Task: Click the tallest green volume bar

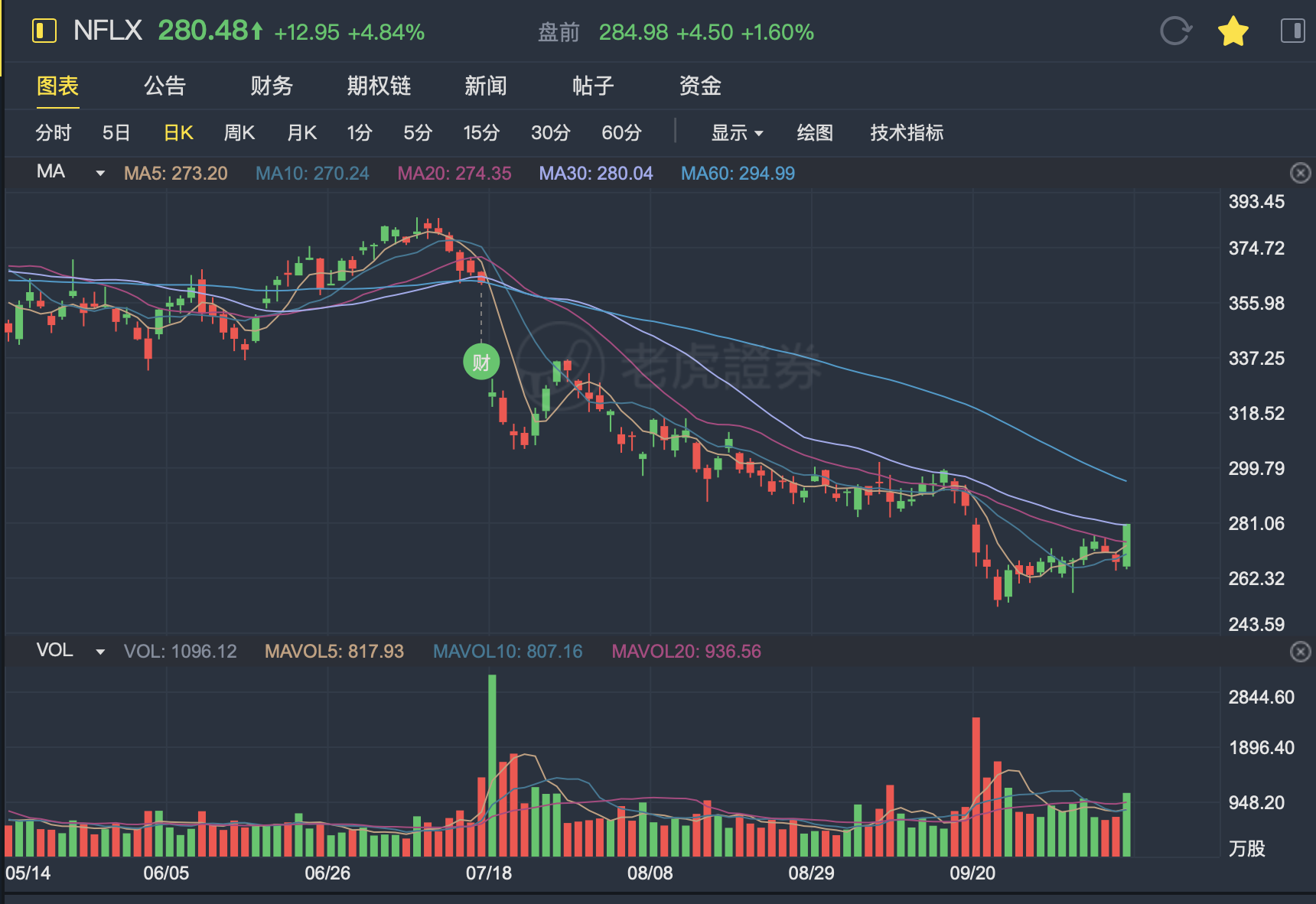Action: (492, 765)
